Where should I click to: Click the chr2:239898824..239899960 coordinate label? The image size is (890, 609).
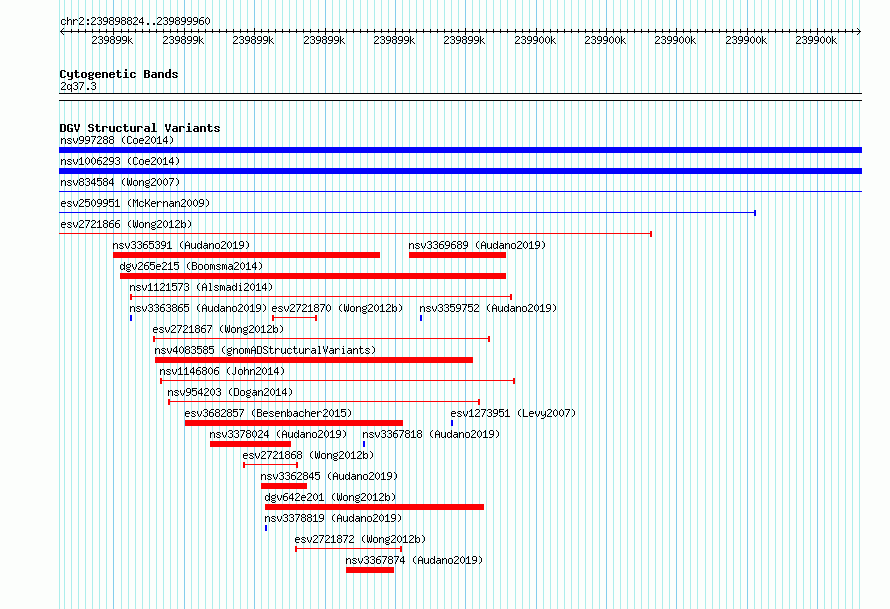[x=135, y=21]
